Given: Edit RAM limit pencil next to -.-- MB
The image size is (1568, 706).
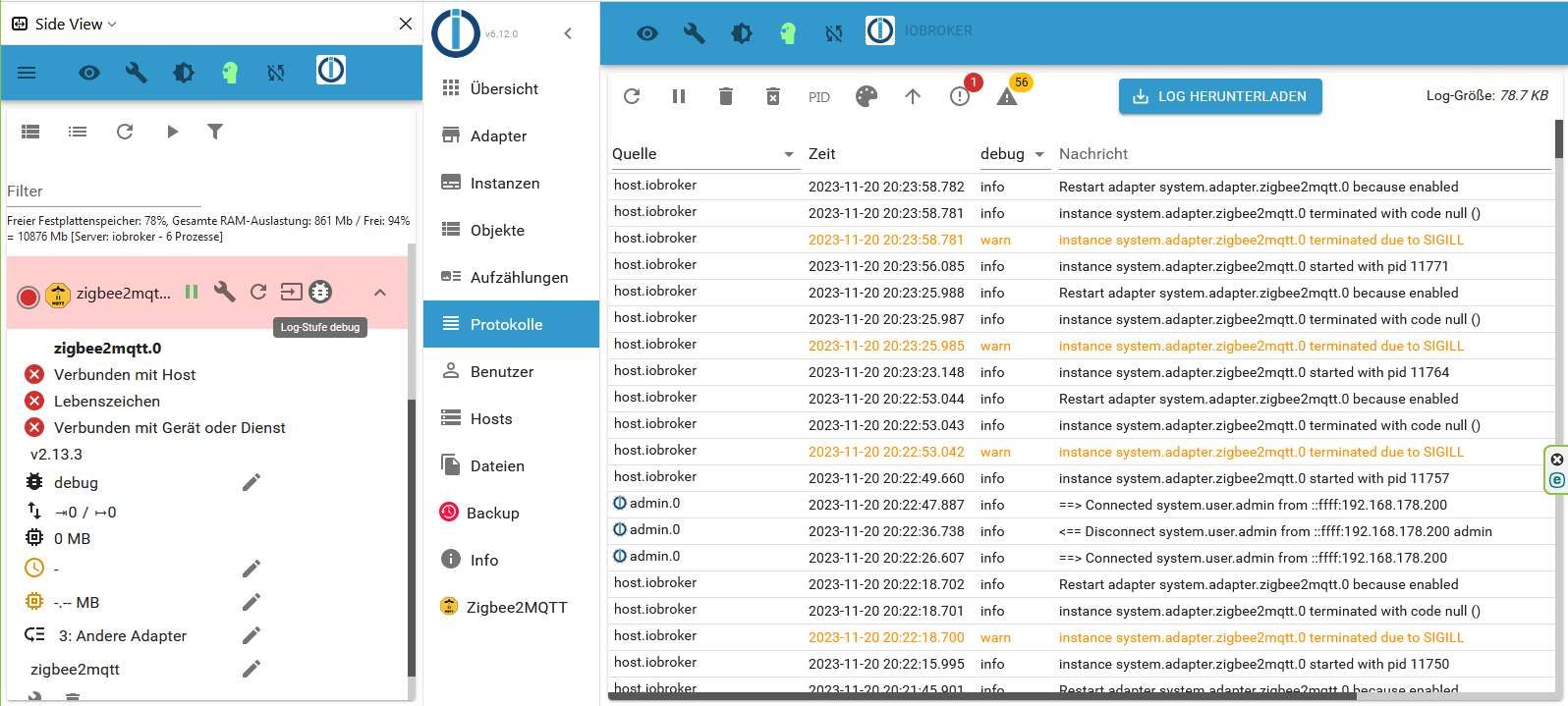Looking at the screenshot, I should point(252,602).
